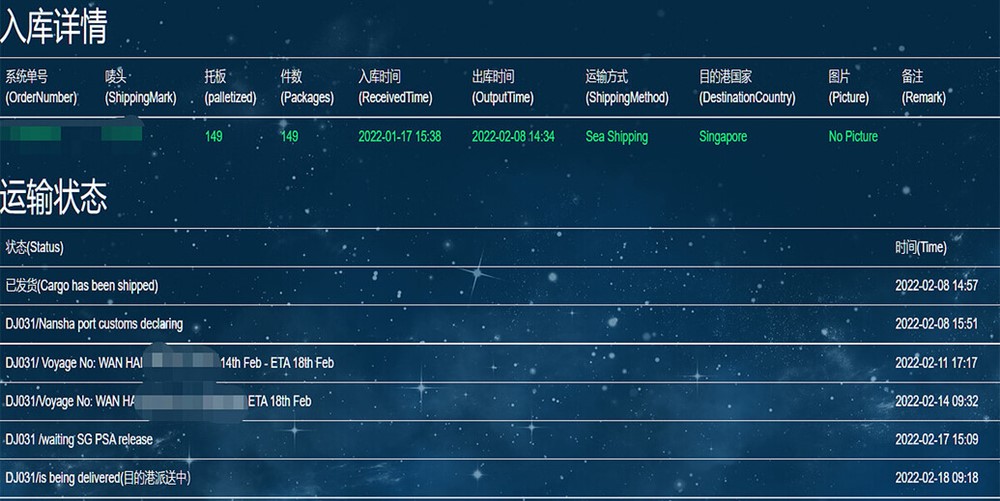Select the Cargo has been shipped status
Screen dimensions: 1000x501
tap(82, 286)
